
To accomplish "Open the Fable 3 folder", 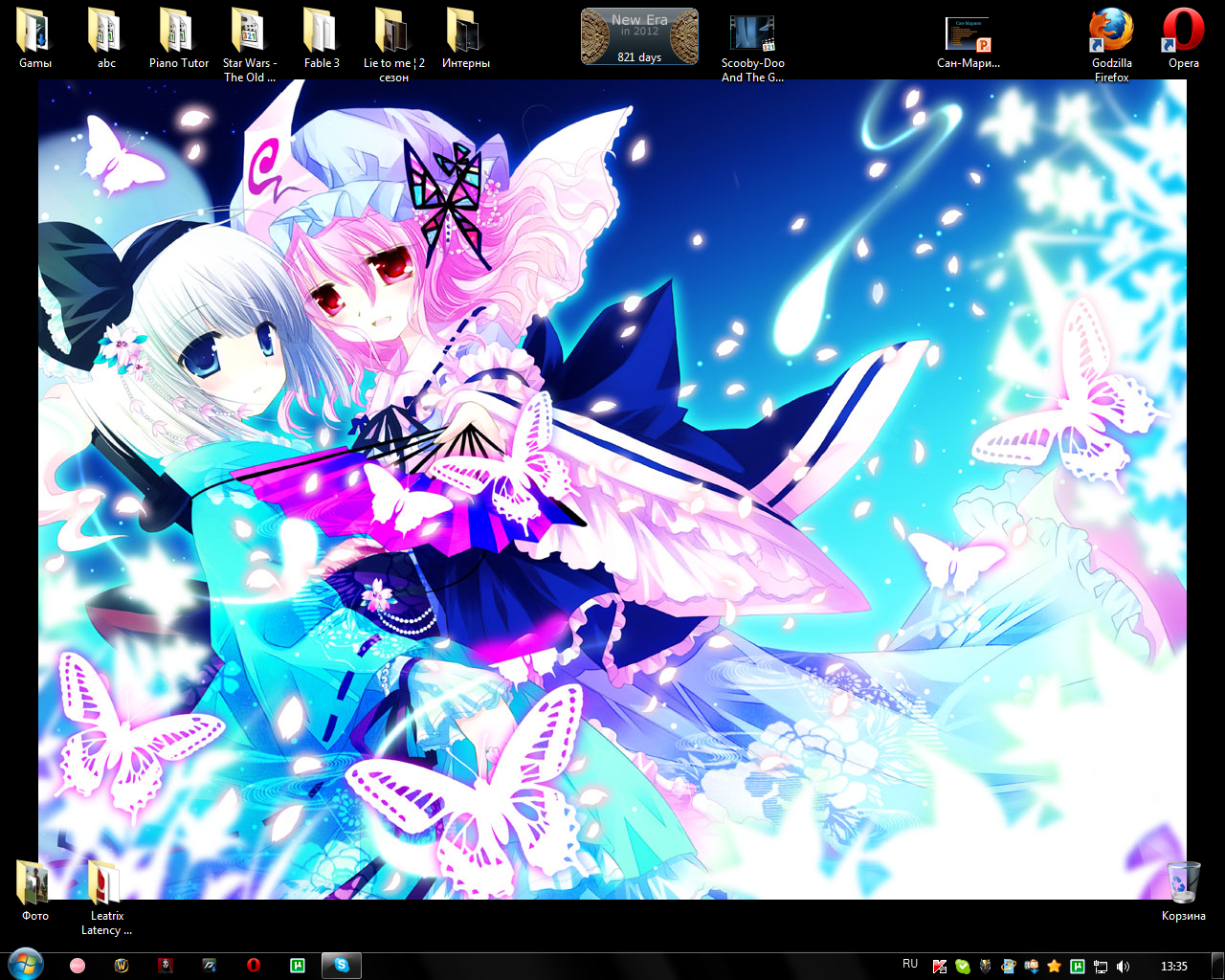I will 322,38.
